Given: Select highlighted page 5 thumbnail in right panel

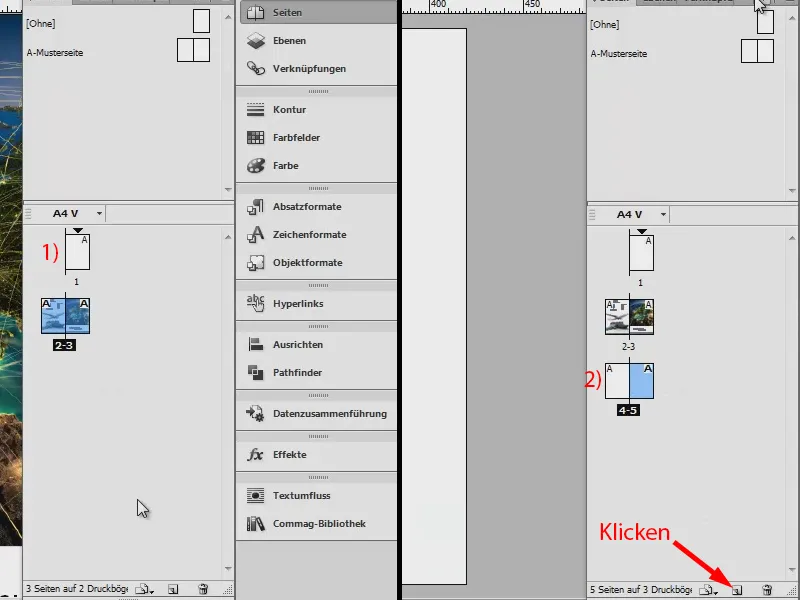Looking at the screenshot, I should 642,381.
